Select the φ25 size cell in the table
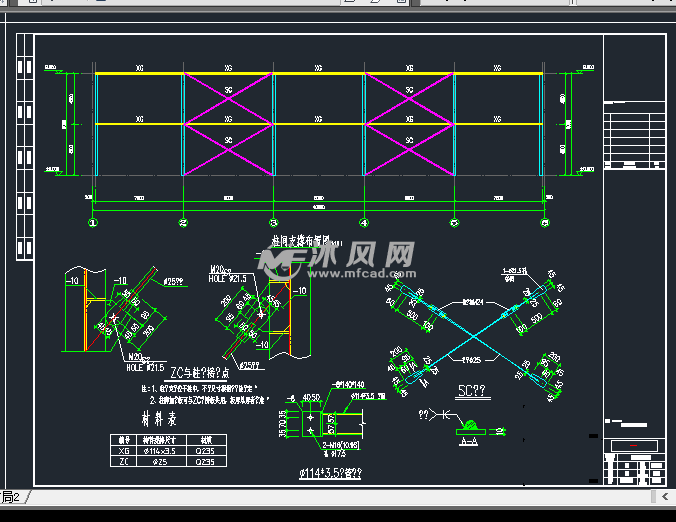Image resolution: width=676 pixels, height=522 pixels. coord(159,462)
